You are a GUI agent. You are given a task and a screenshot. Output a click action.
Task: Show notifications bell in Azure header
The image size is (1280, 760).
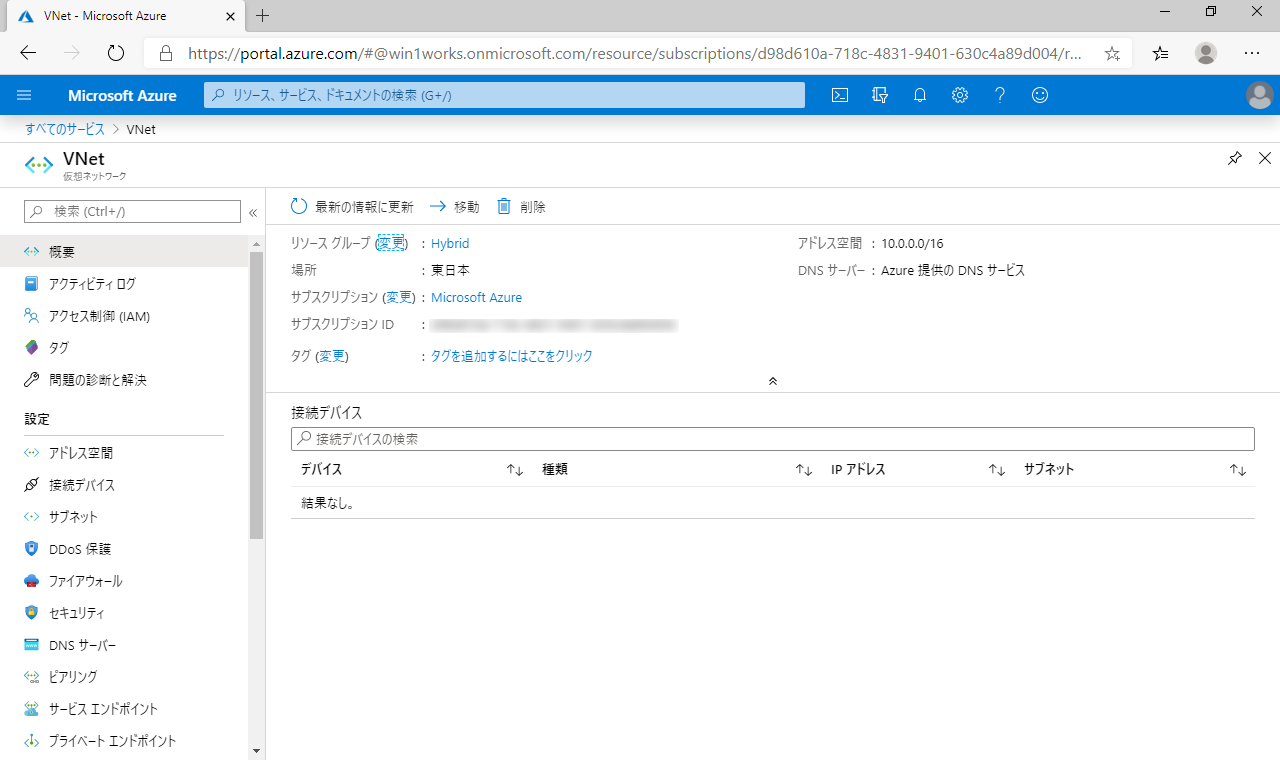(920, 95)
